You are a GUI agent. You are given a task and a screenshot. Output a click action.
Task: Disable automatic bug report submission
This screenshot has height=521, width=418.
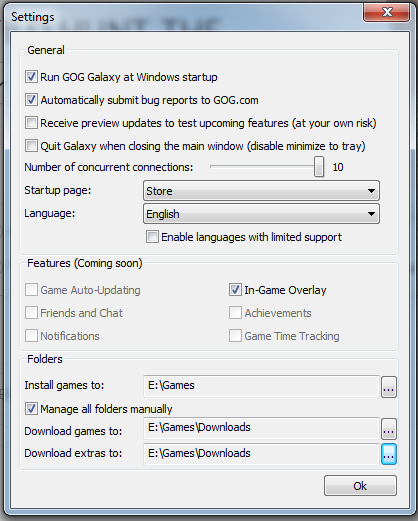point(31,100)
